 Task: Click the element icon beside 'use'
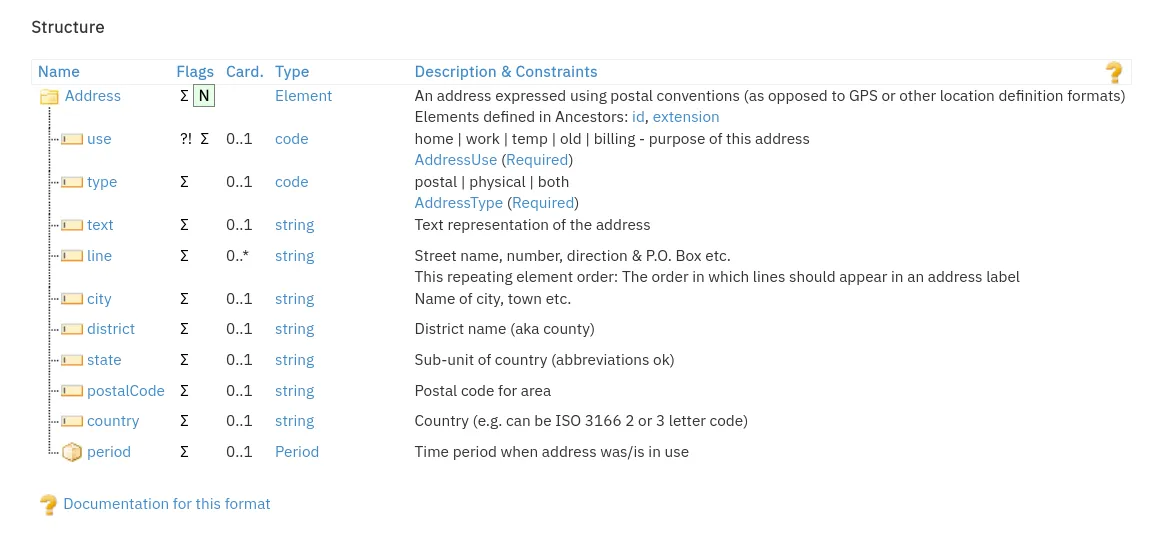[71, 139]
